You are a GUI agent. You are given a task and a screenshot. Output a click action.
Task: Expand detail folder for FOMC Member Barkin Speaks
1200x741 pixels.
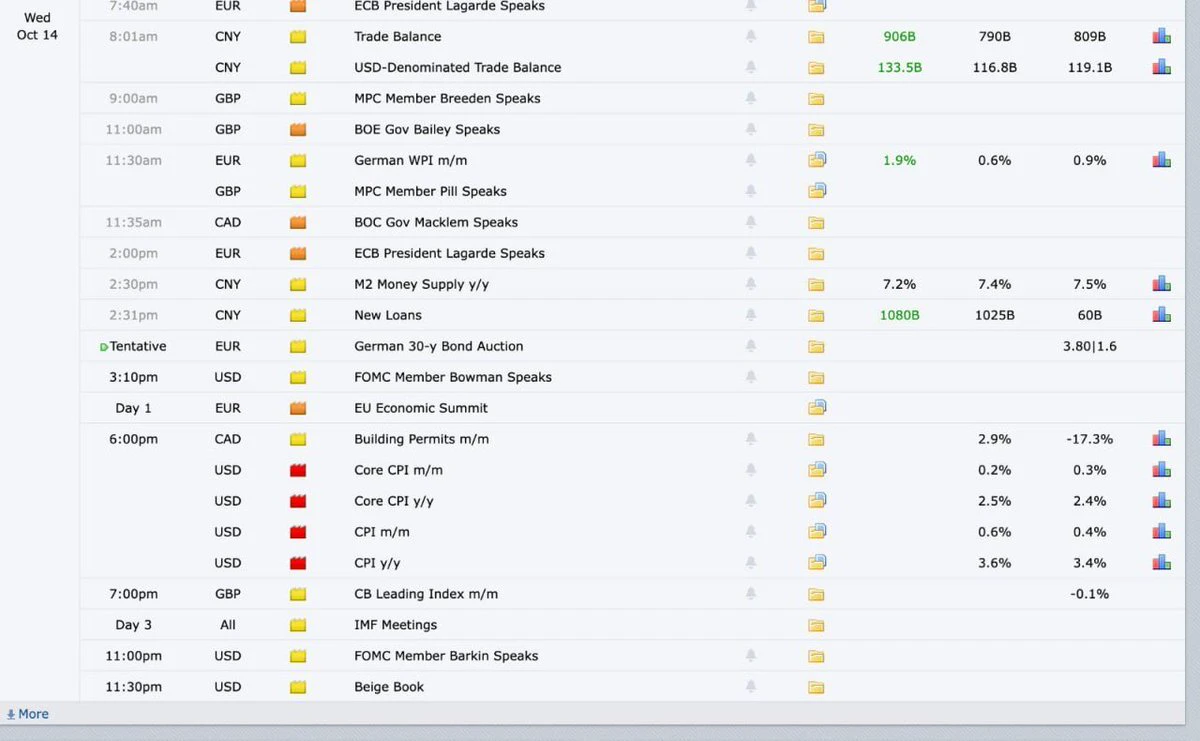[x=816, y=656]
